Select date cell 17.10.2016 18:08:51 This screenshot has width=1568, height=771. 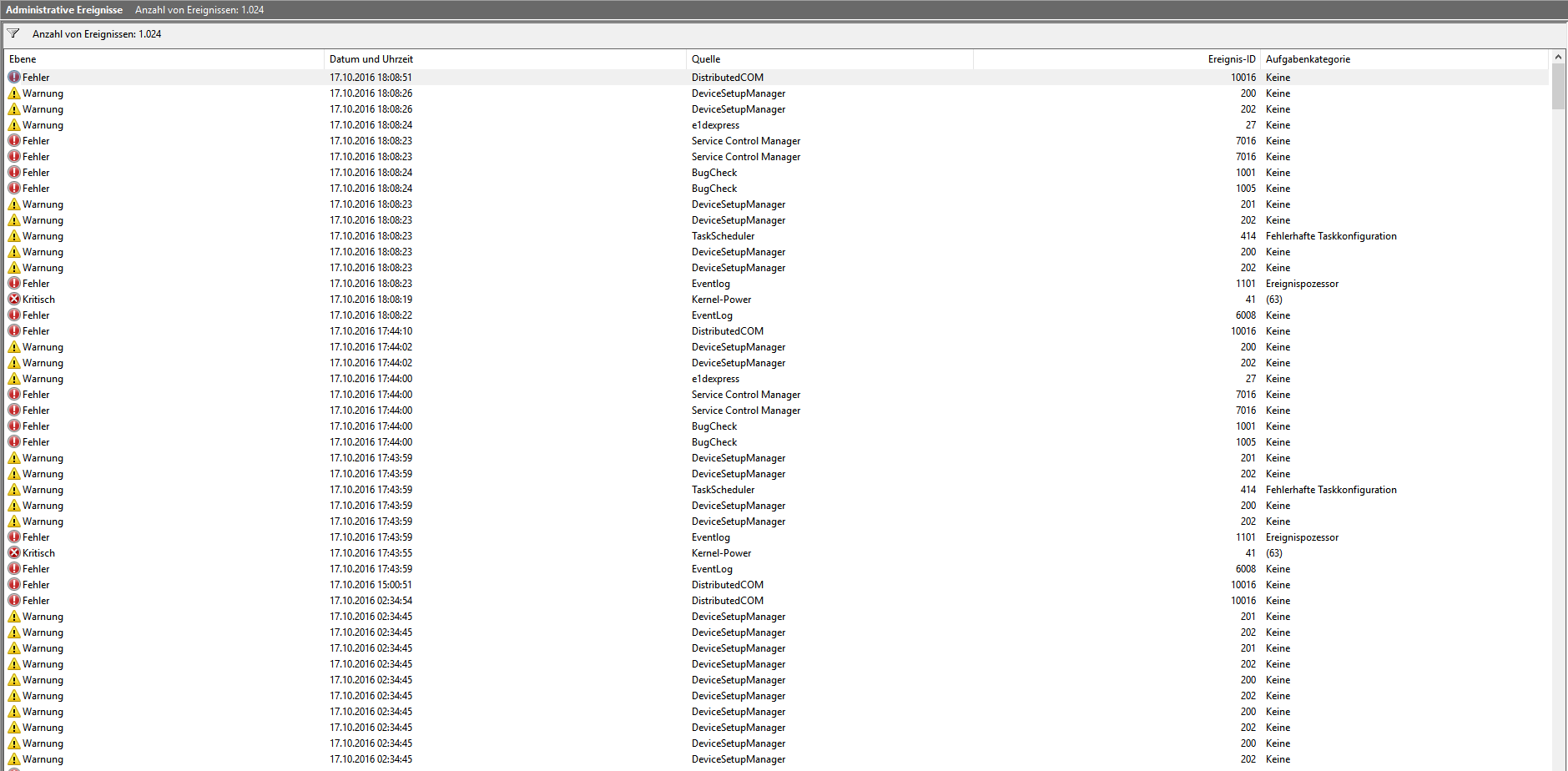point(371,77)
